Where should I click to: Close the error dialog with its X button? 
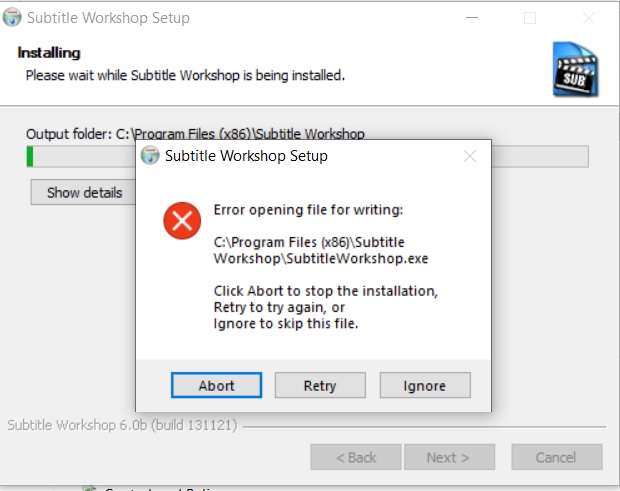point(470,156)
